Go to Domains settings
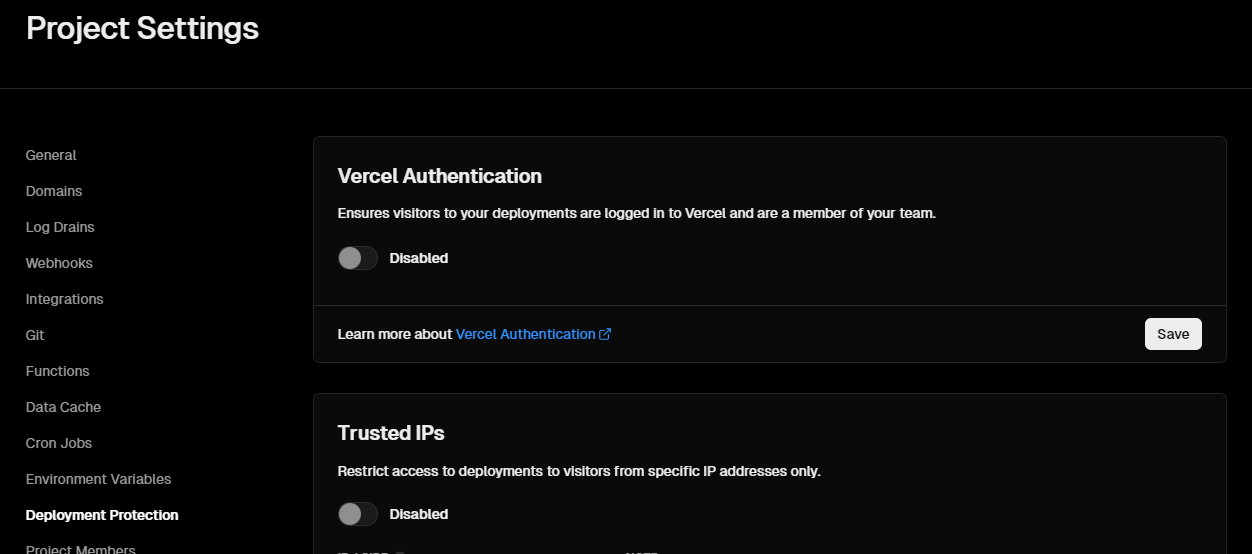This screenshot has height=554, width=1252. tap(54, 191)
